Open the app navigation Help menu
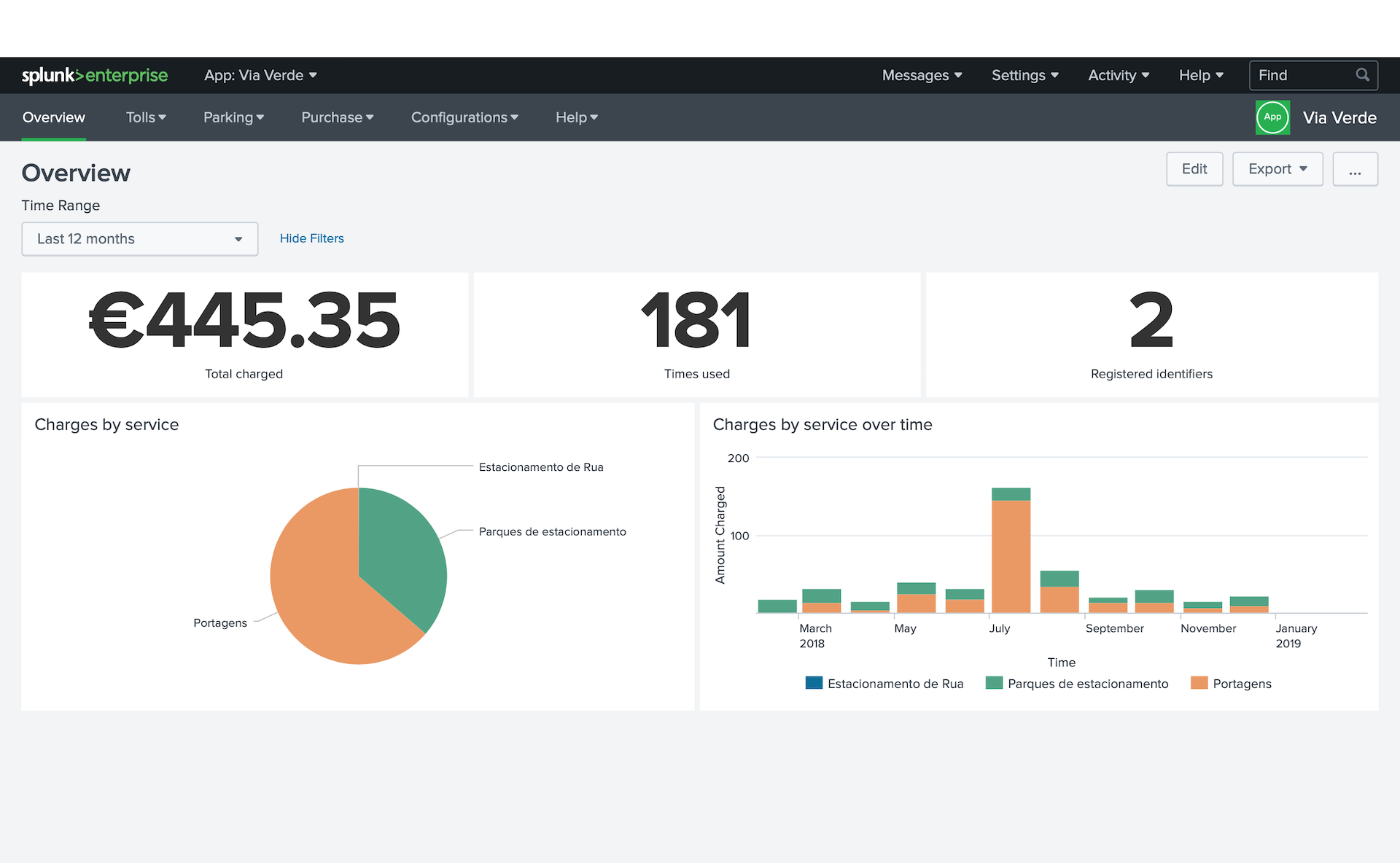The width and height of the screenshot is (1400, 863). coord(576,117)
